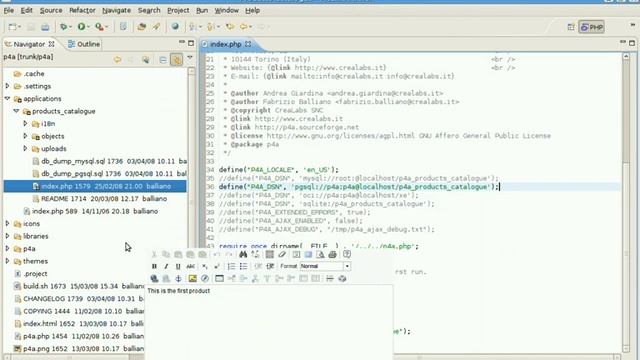
Task: Expand the libraries folder
Action: pyautogui.click(x=7, y=236)
